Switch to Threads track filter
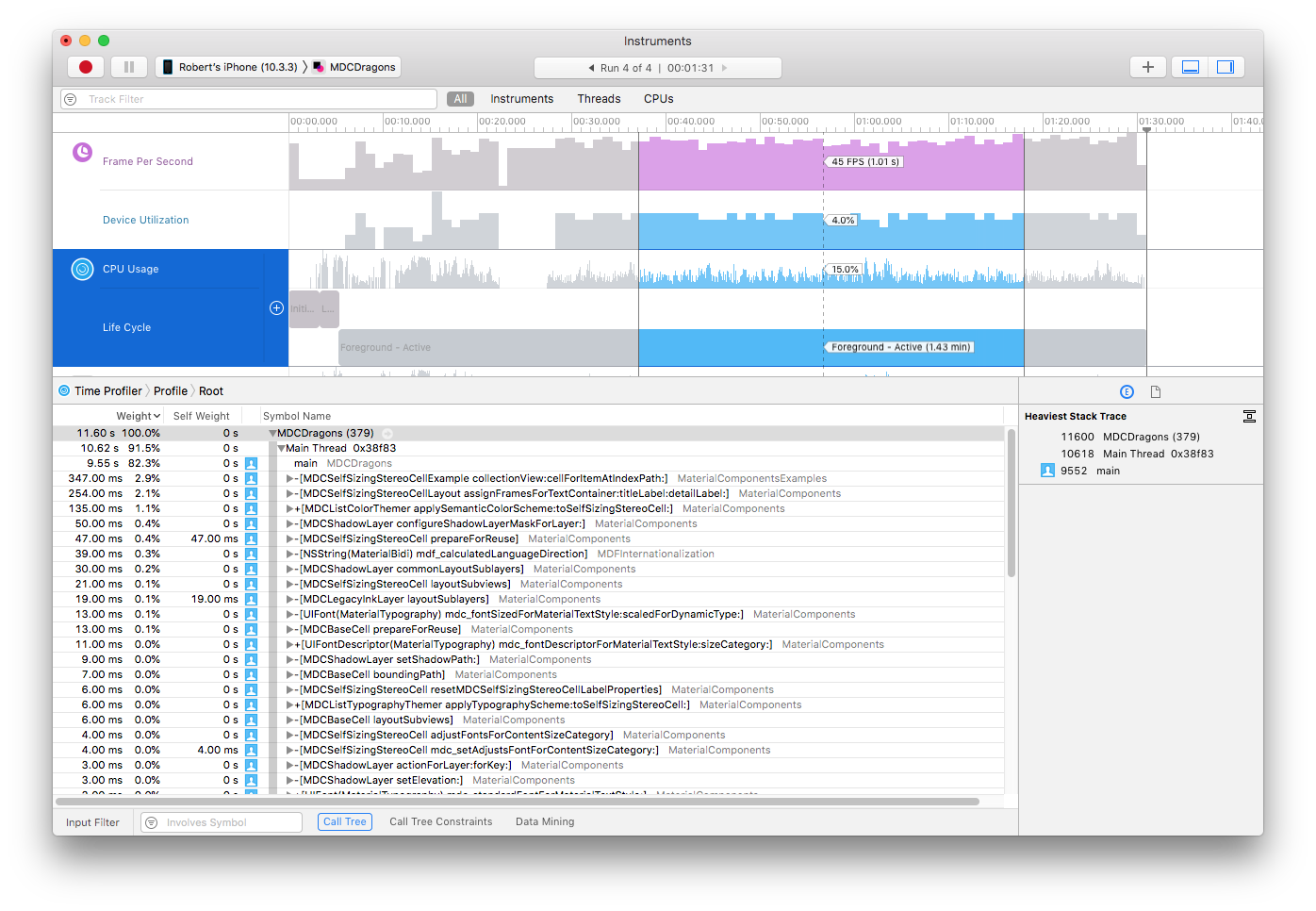Viewport: 1316px width, 911px height. click(599, 99)
